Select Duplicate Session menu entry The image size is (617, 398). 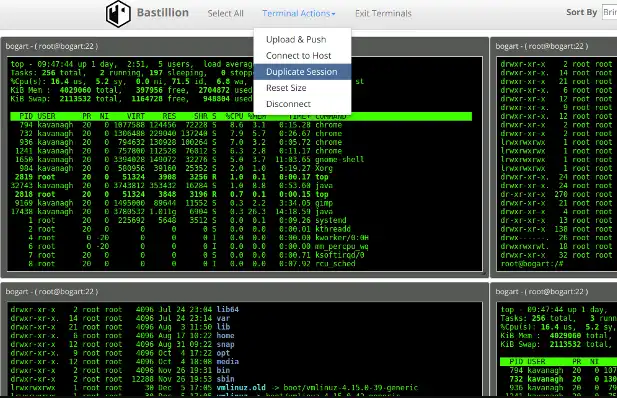coord(302,72)
